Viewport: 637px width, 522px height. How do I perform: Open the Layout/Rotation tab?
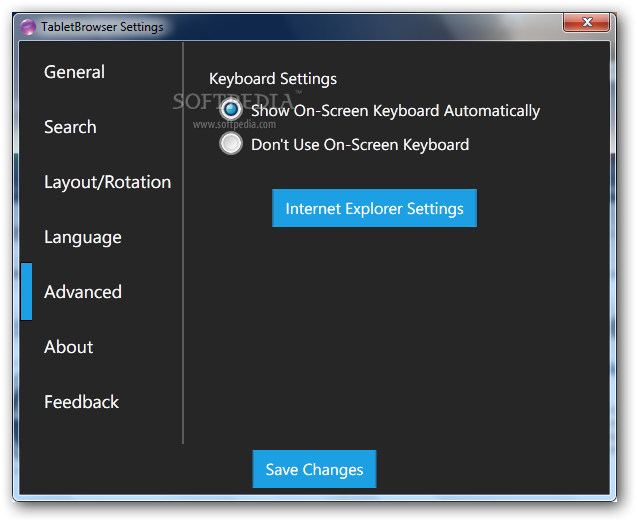click(x=108, y=182)
